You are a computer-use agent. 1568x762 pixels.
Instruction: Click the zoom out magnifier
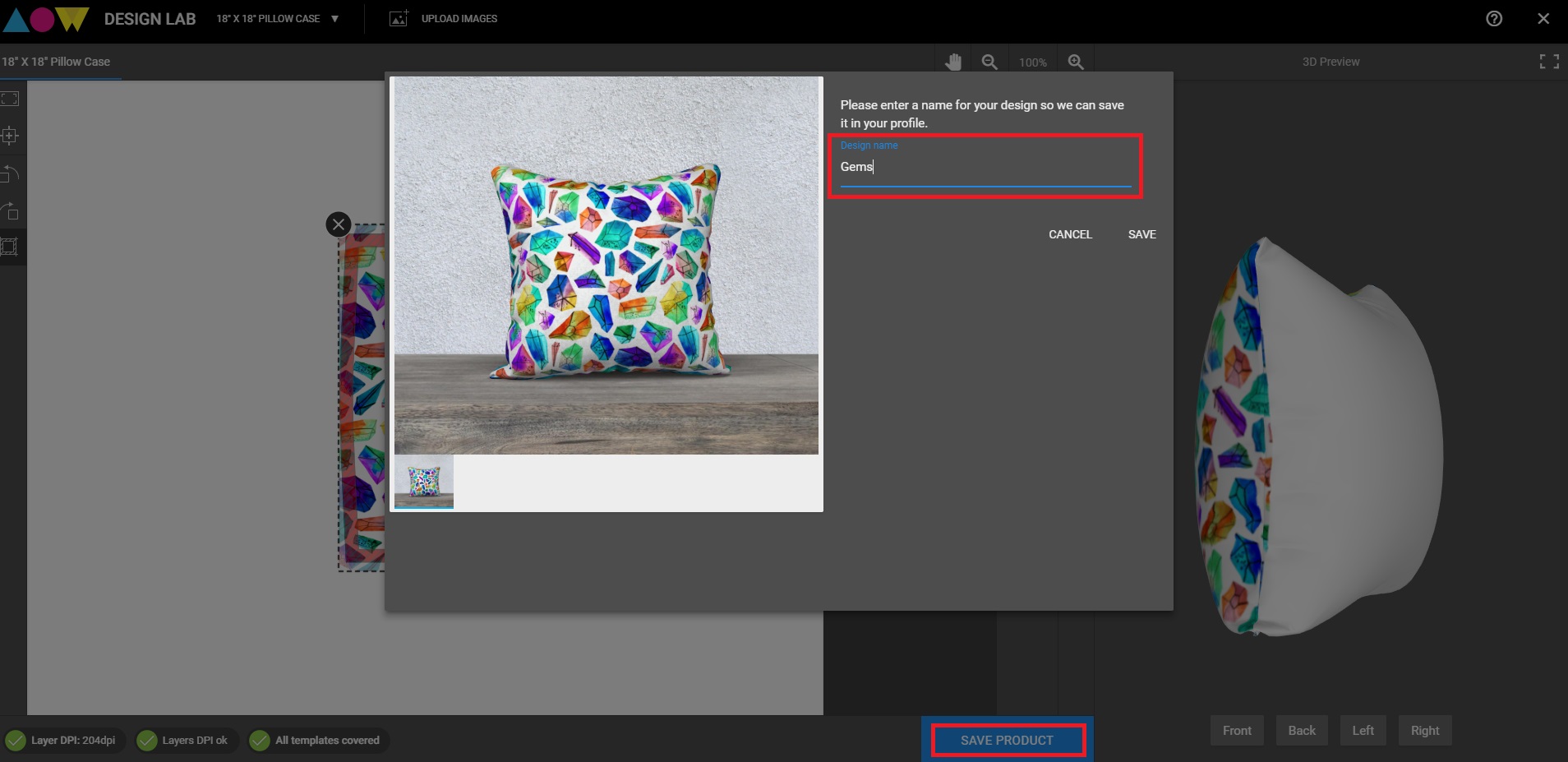(989, 62)
